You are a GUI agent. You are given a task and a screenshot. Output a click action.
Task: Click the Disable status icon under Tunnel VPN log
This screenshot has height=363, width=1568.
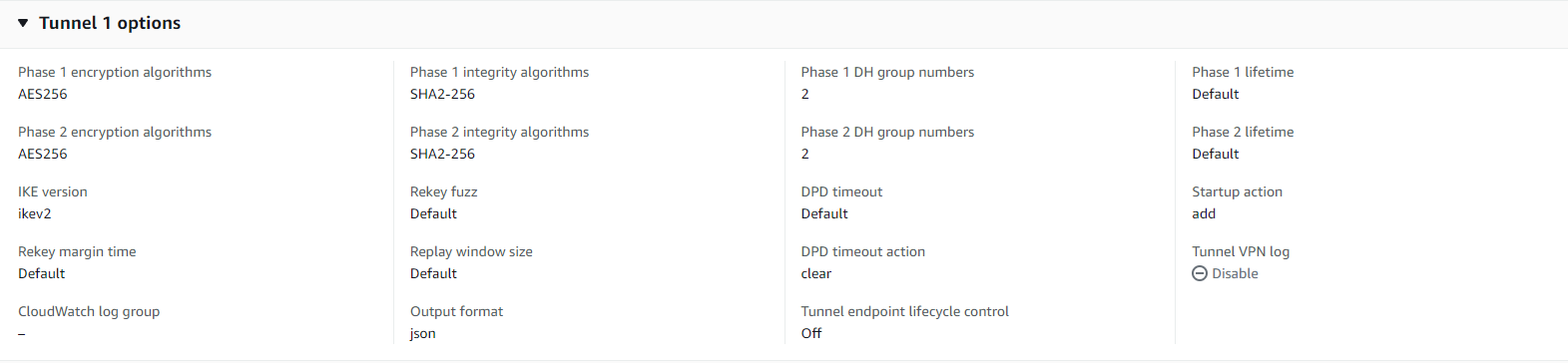1200,273
